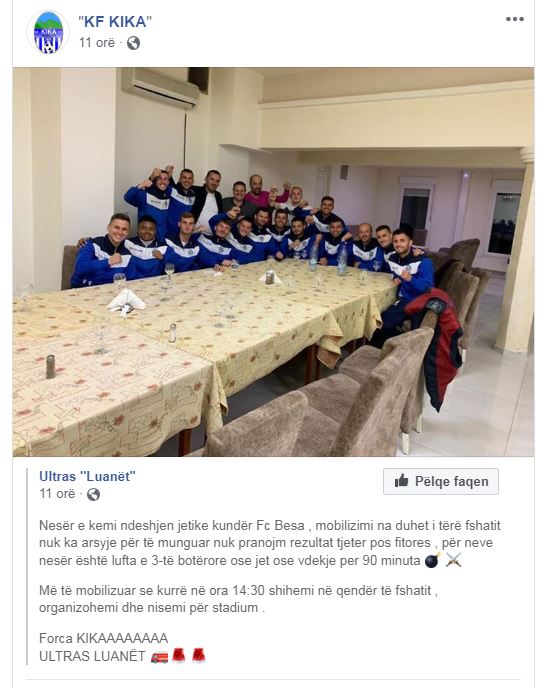Viewport: 540px width, 688px height.
Task: Click the 11 orë timestamp under KF KIKA
Action: (x=97, y=43)
